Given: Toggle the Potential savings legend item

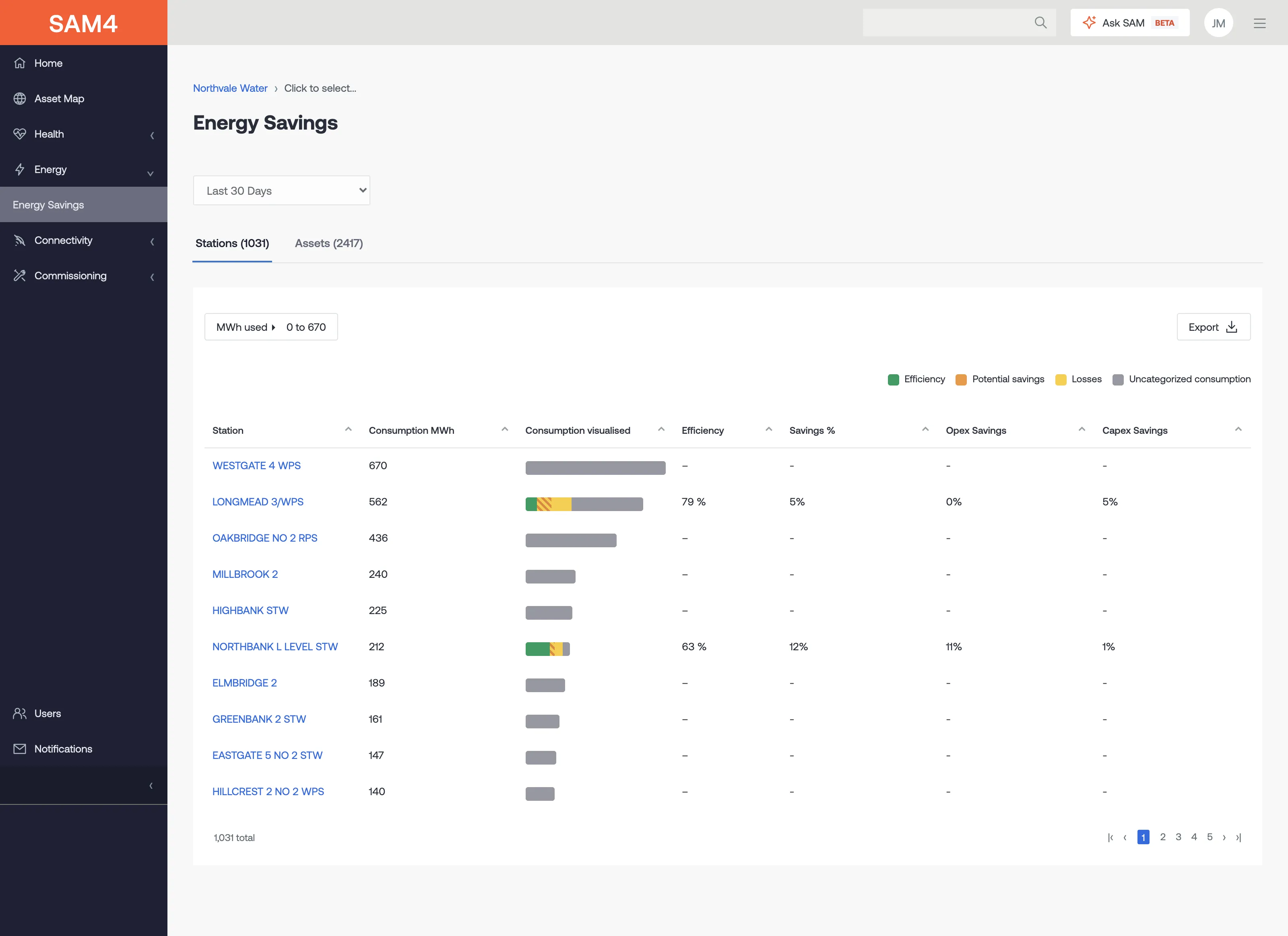Looking at the screenshot, I should click(x=999, y=379).
